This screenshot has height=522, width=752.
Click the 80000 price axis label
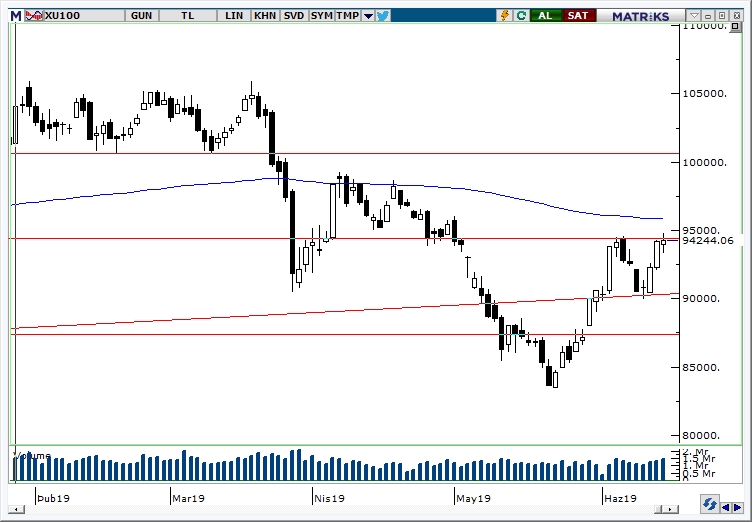coord(702,436)
